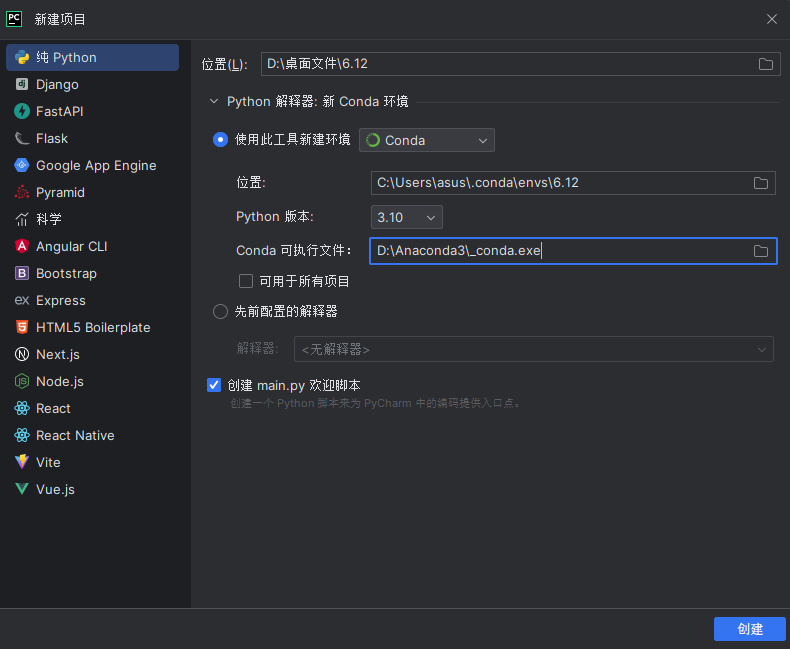Screen dimensions: 790x649
Task: Select Bootstrap project type
Action: (92, 273)
